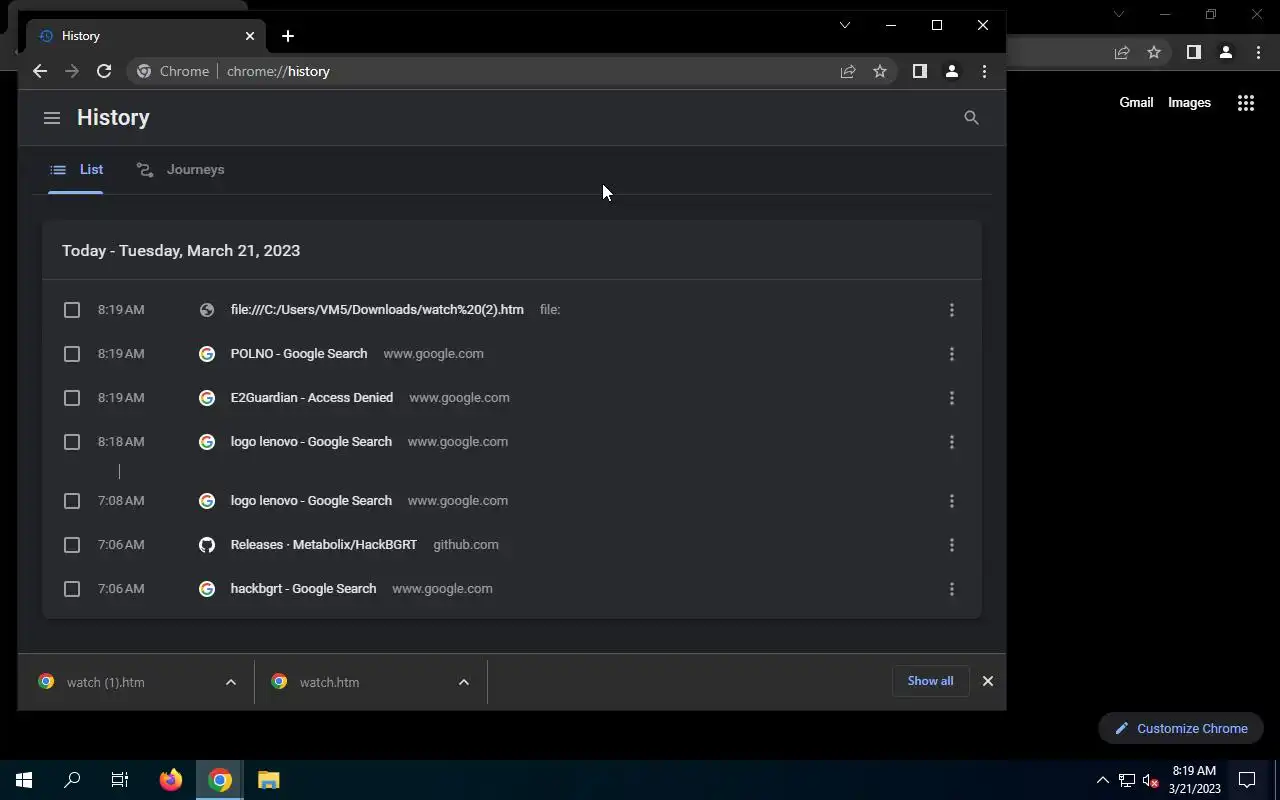This screenshot has height=800, width=1280.
Task: Switch to the Journeys tab
Action: pos(180,170)
